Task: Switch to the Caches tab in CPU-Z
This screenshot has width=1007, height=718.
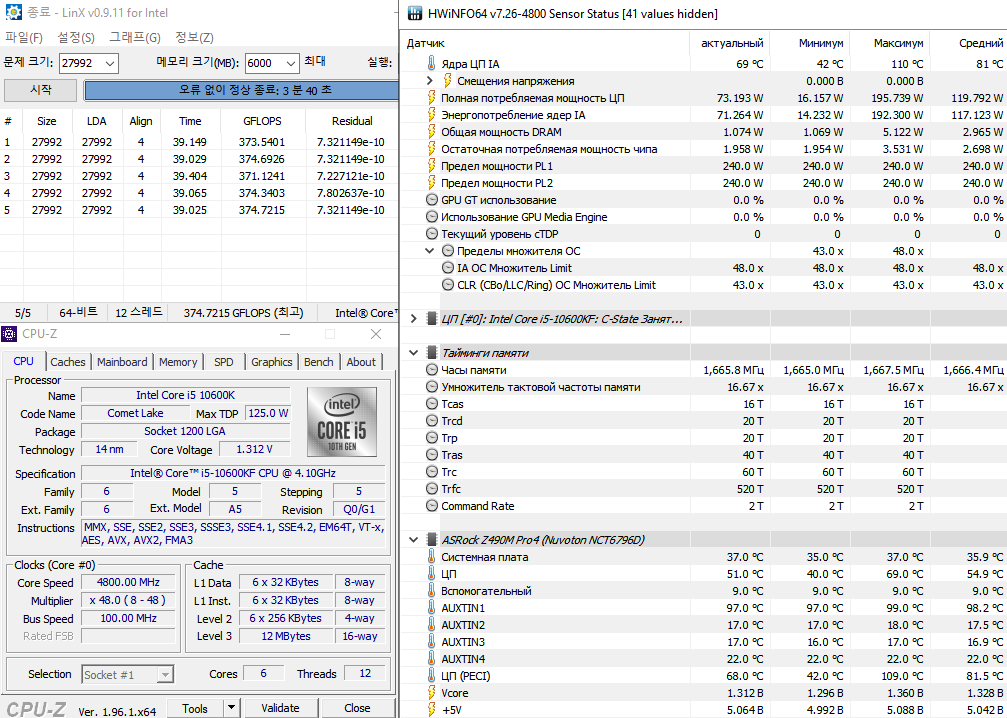Action: pyautogui.click(x=67, y=362)
